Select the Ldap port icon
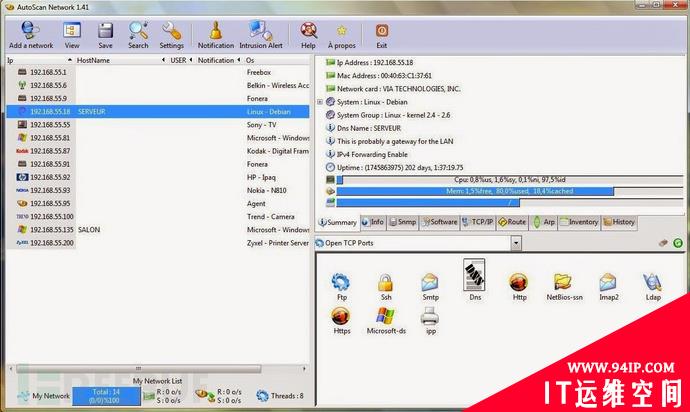The height and width of the screenshot is (412, 690). pyautogui.click(x=653, y=287)
